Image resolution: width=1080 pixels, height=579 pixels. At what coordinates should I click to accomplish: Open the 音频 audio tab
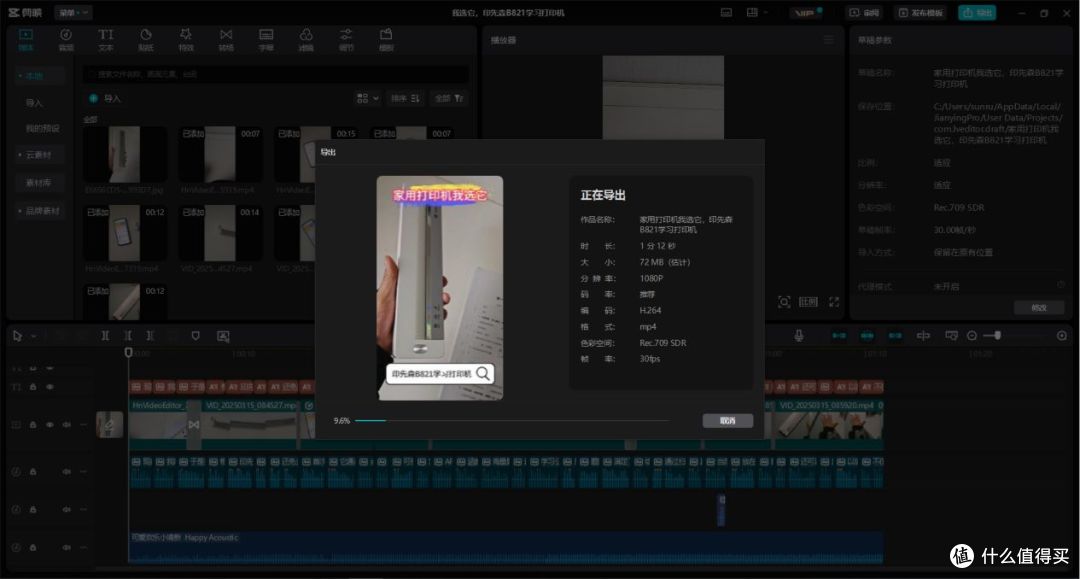click(66, 40)
